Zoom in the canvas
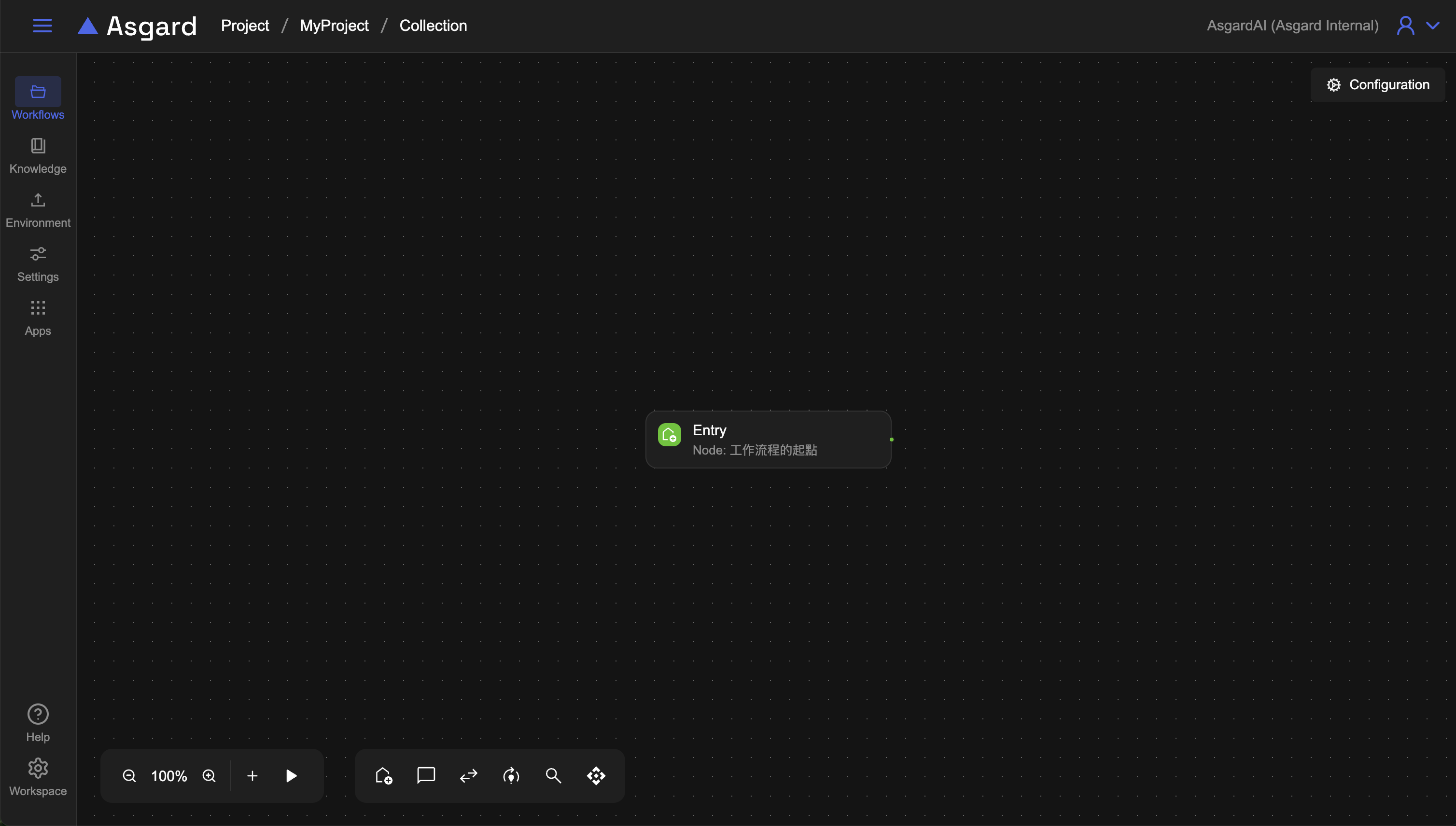 (x=209, y=775)
